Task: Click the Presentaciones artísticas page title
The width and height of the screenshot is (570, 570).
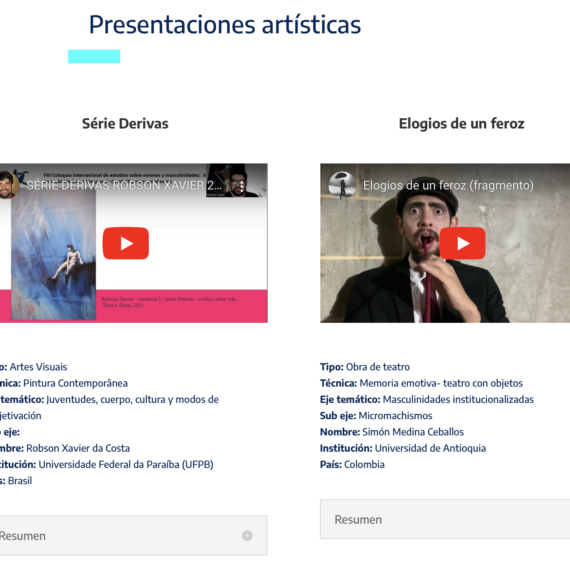Action: point(225,24)
